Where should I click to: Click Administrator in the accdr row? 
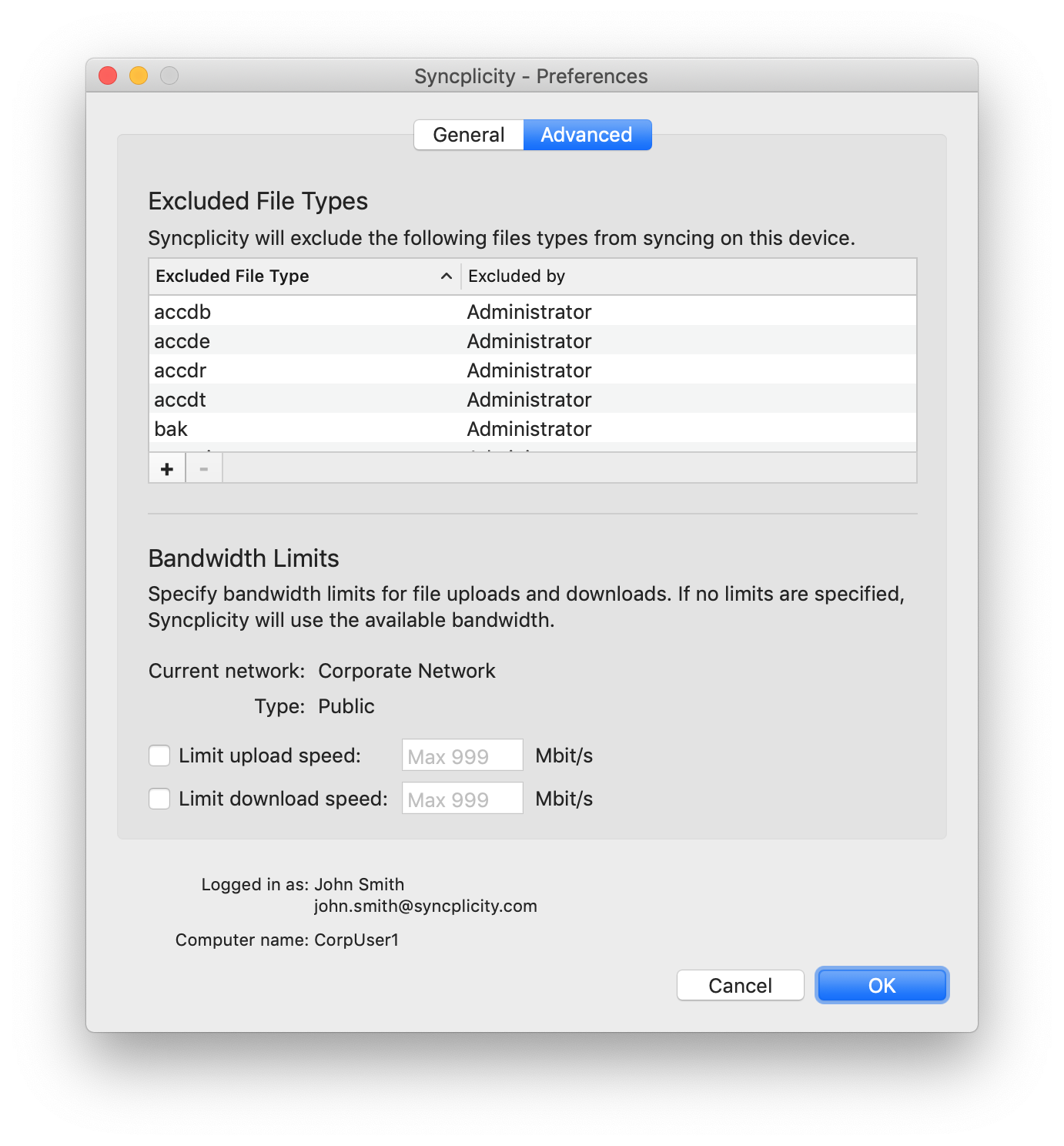(530, 370)
